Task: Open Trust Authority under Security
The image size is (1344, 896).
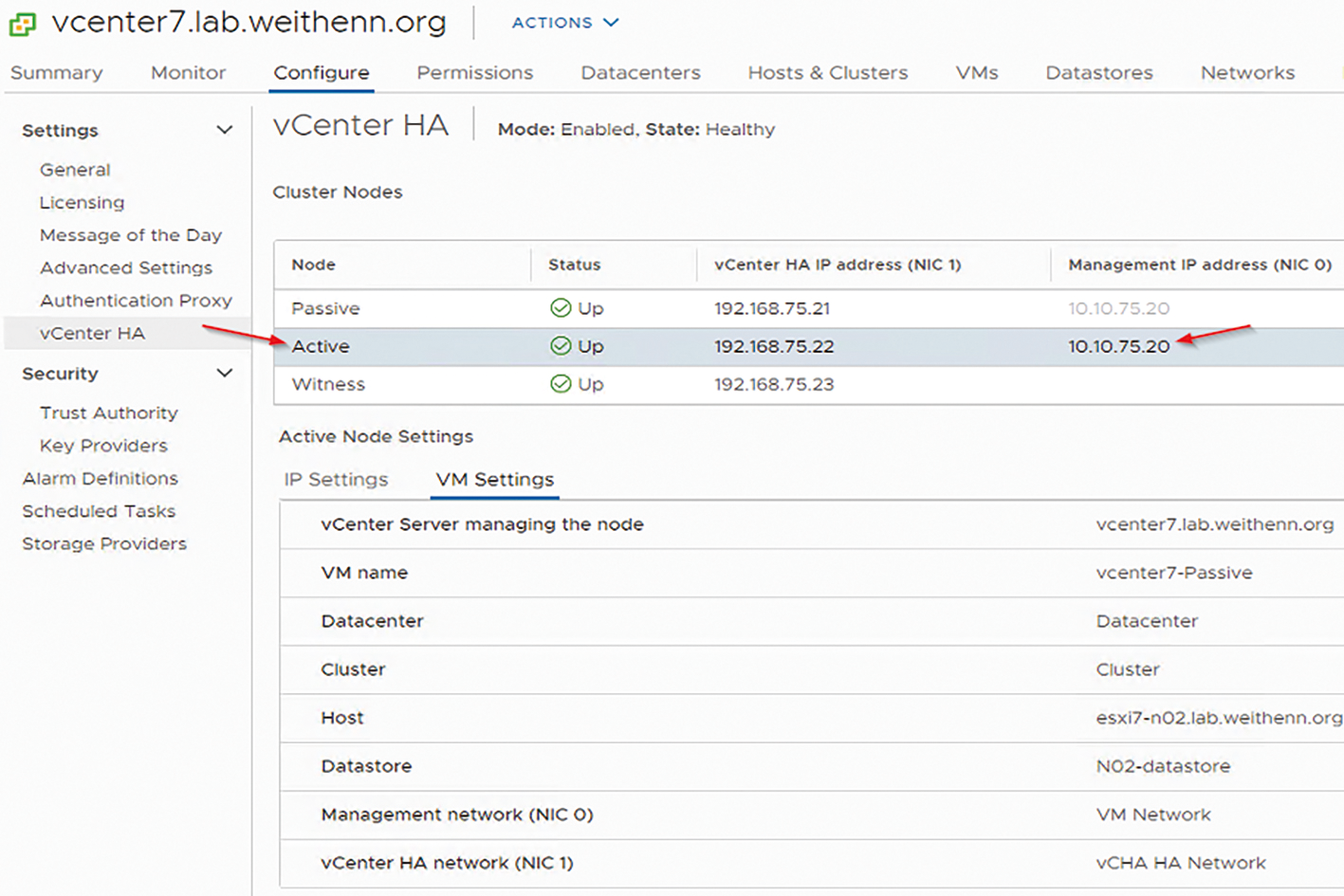Action: [109, 413]
